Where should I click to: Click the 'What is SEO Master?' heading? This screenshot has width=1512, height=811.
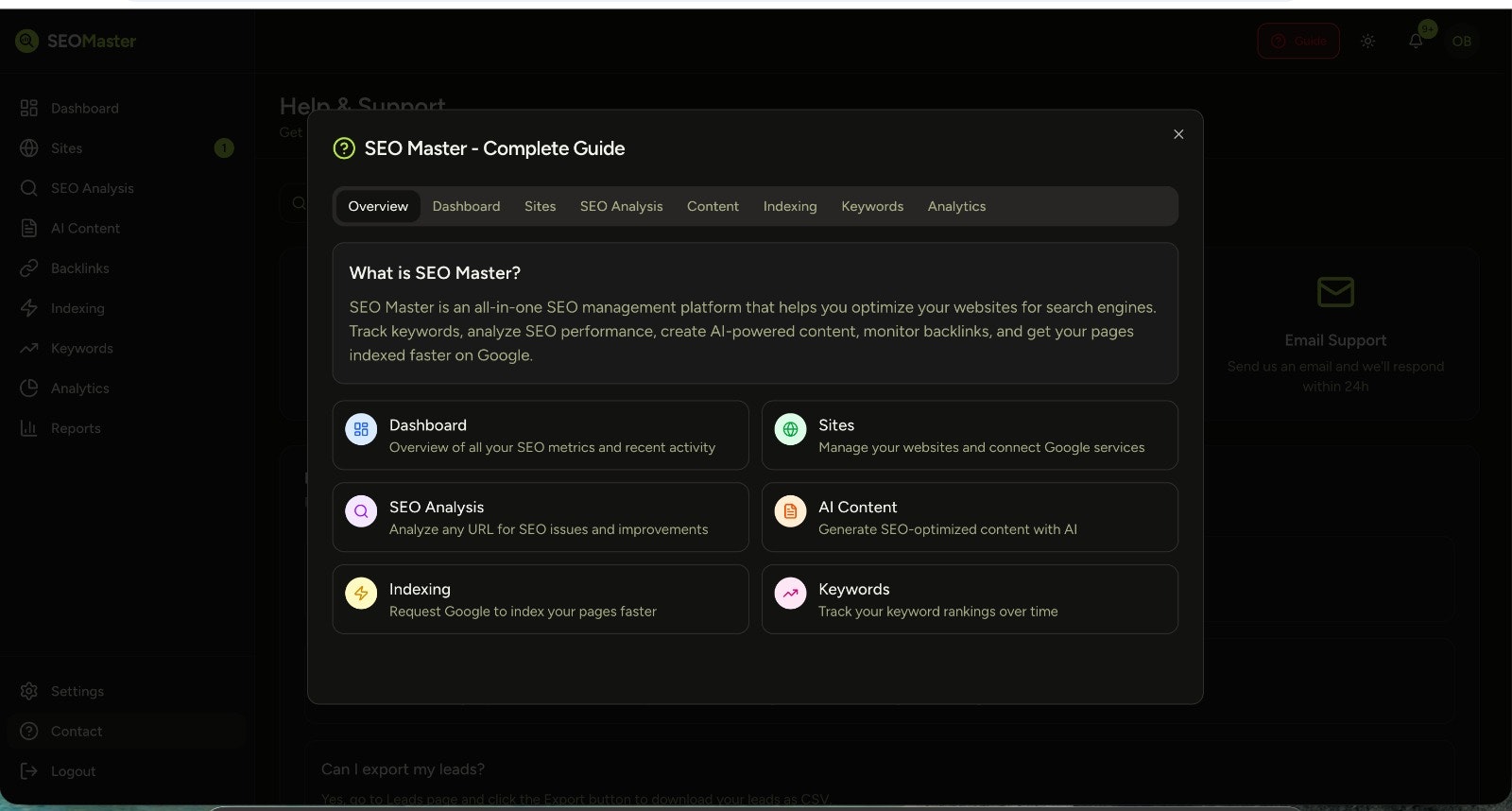pyautogui.click(x=435, y=273)
